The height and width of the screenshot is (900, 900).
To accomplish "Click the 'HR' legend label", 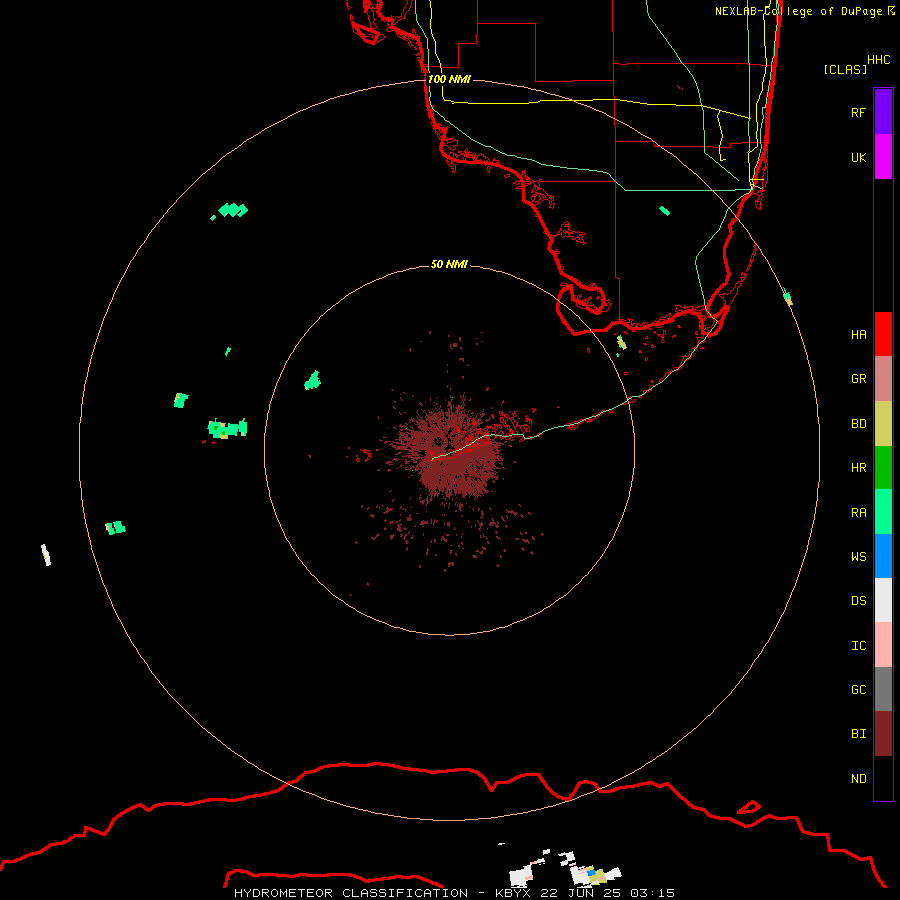I will point(858,468).
